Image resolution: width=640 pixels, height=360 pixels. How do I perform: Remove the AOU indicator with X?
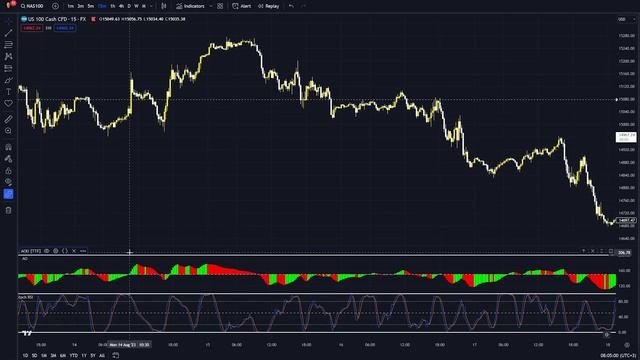(74, 251)
